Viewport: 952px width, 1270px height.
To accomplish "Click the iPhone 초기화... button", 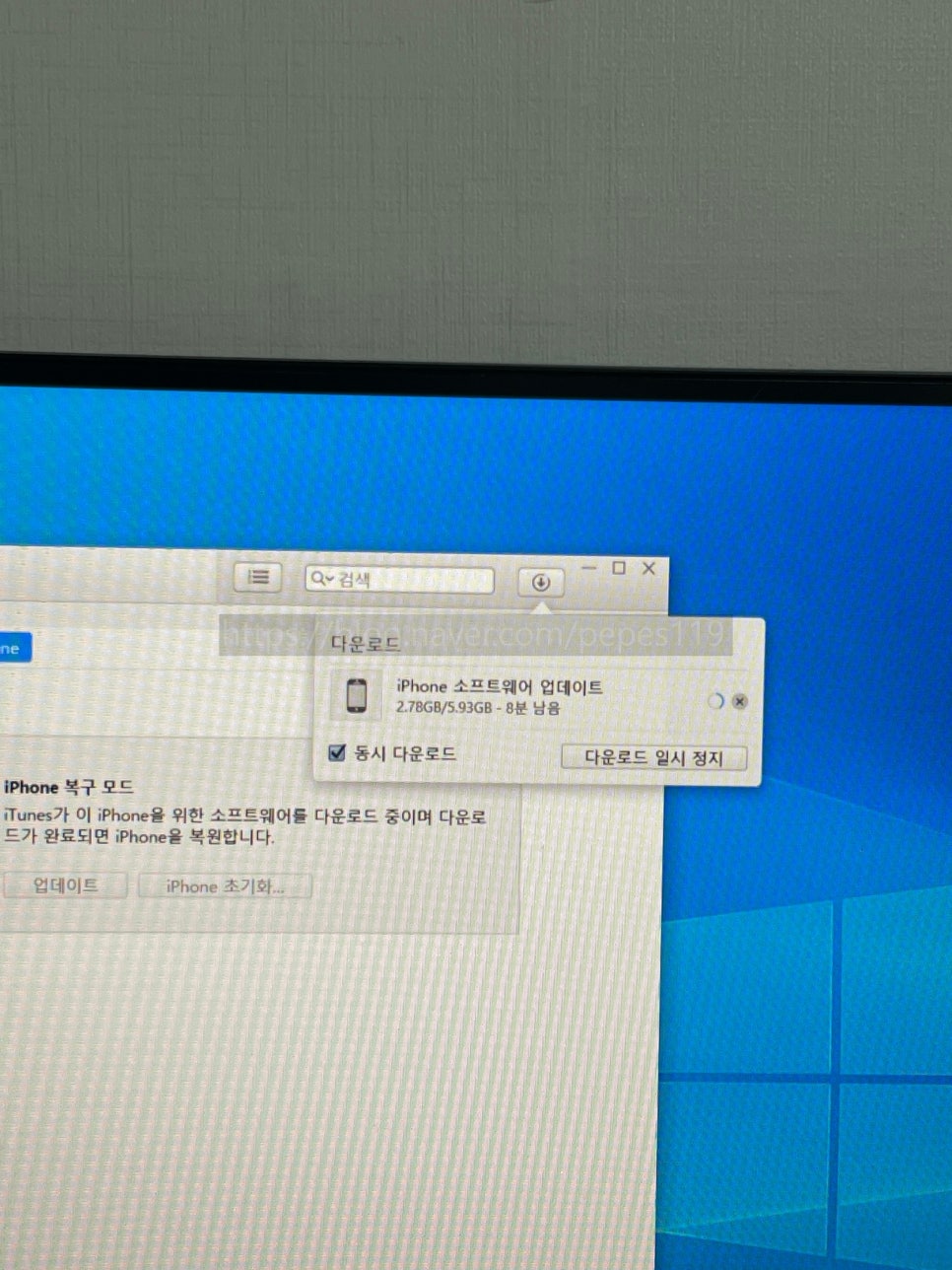I will coord(225,885).
